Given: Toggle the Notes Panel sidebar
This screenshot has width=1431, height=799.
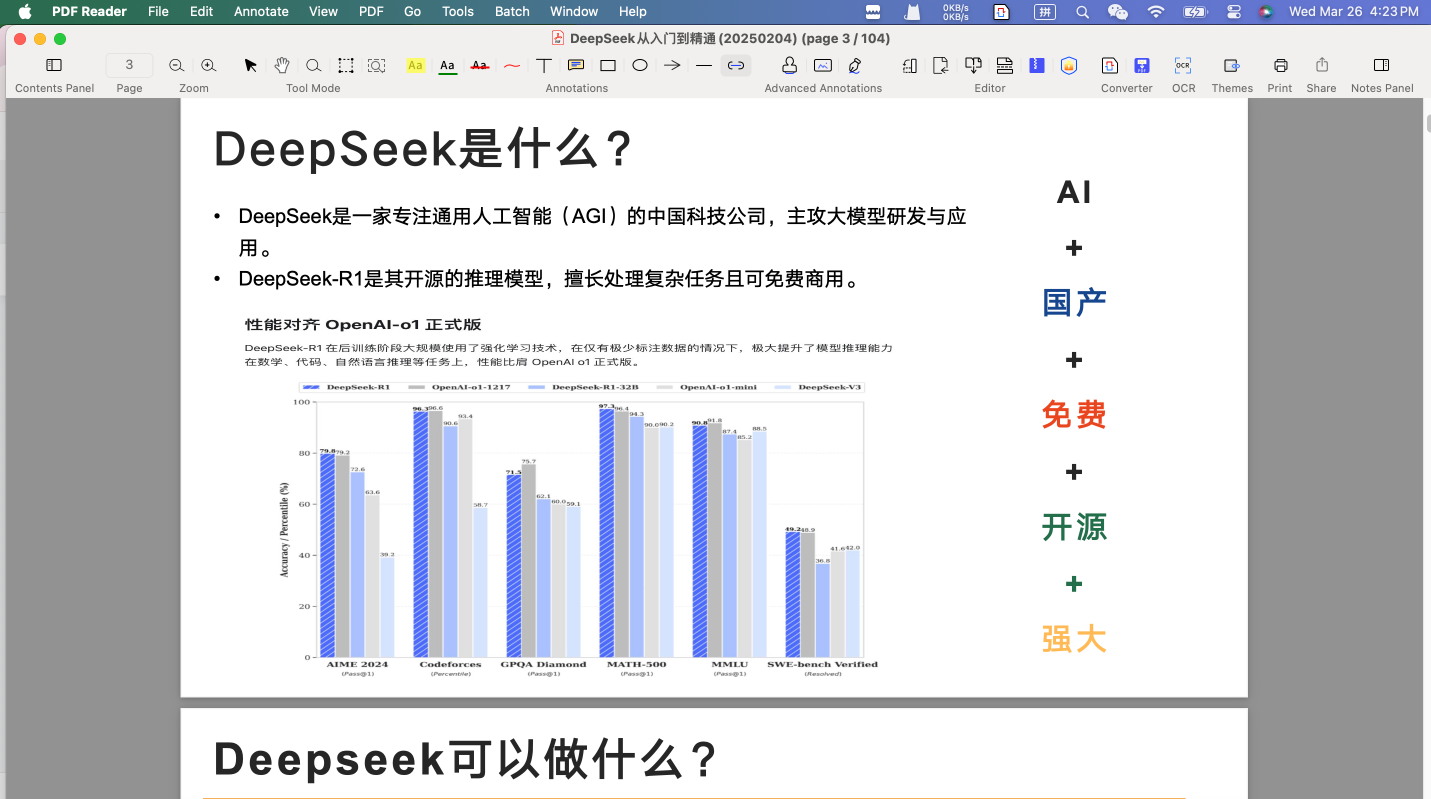Looking at the screenshot, I should [1381, 65].
